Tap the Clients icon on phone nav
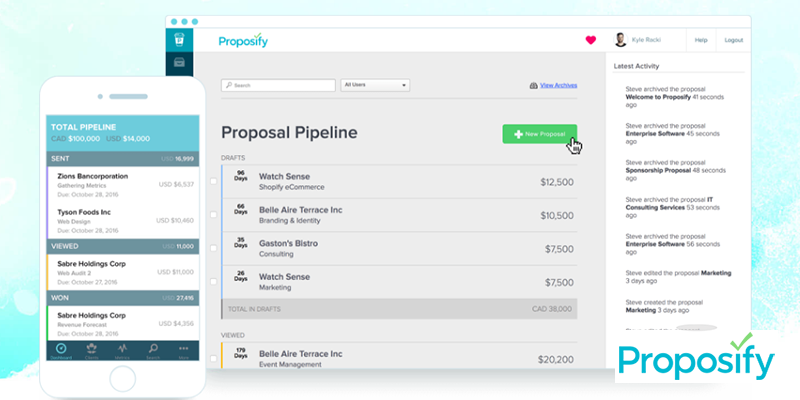This screenshot has height=400, width=800. pyautogui.click(x=92, y=350)
